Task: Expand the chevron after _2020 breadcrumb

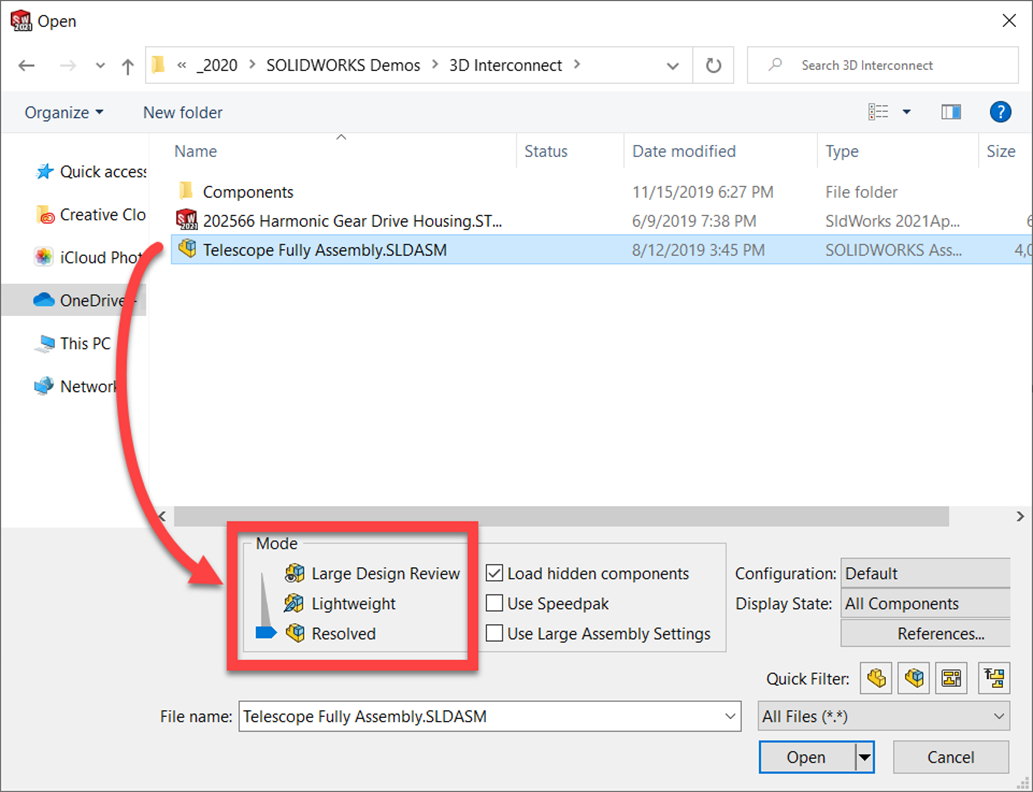Action: 252,65
